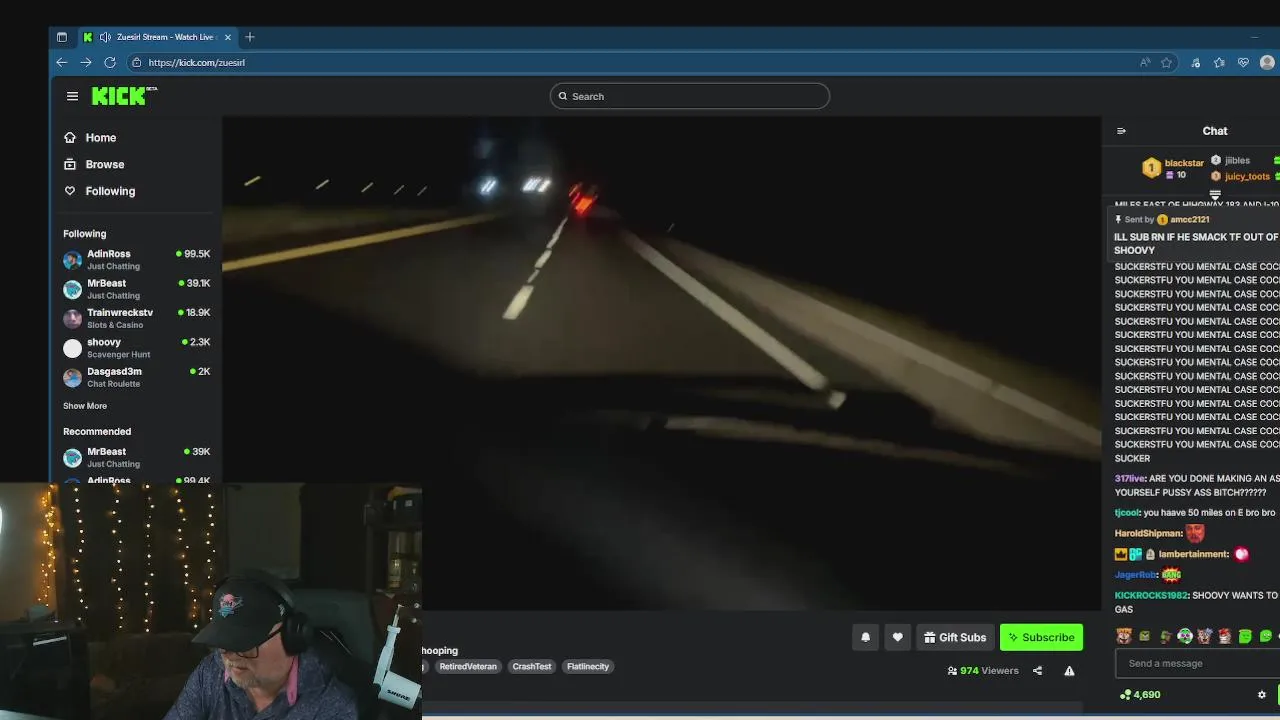This screenshot has height=720, width=1280.
Task: Open shoovy channel
Action: click(x=136, y=348)
